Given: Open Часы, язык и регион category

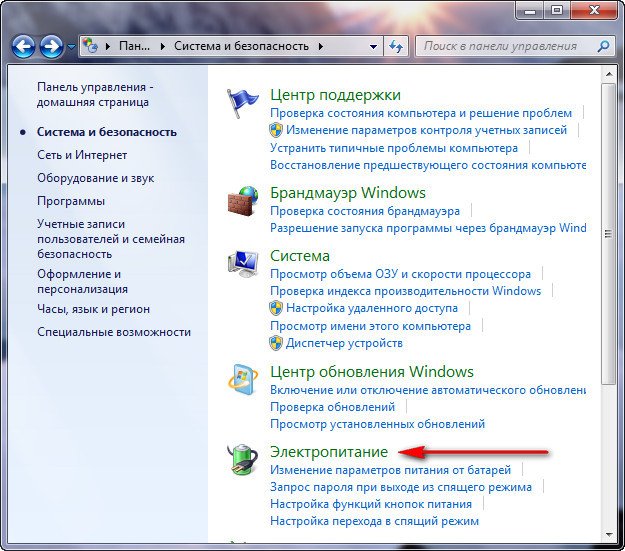Looking at the screenshot, I should 93,309.
